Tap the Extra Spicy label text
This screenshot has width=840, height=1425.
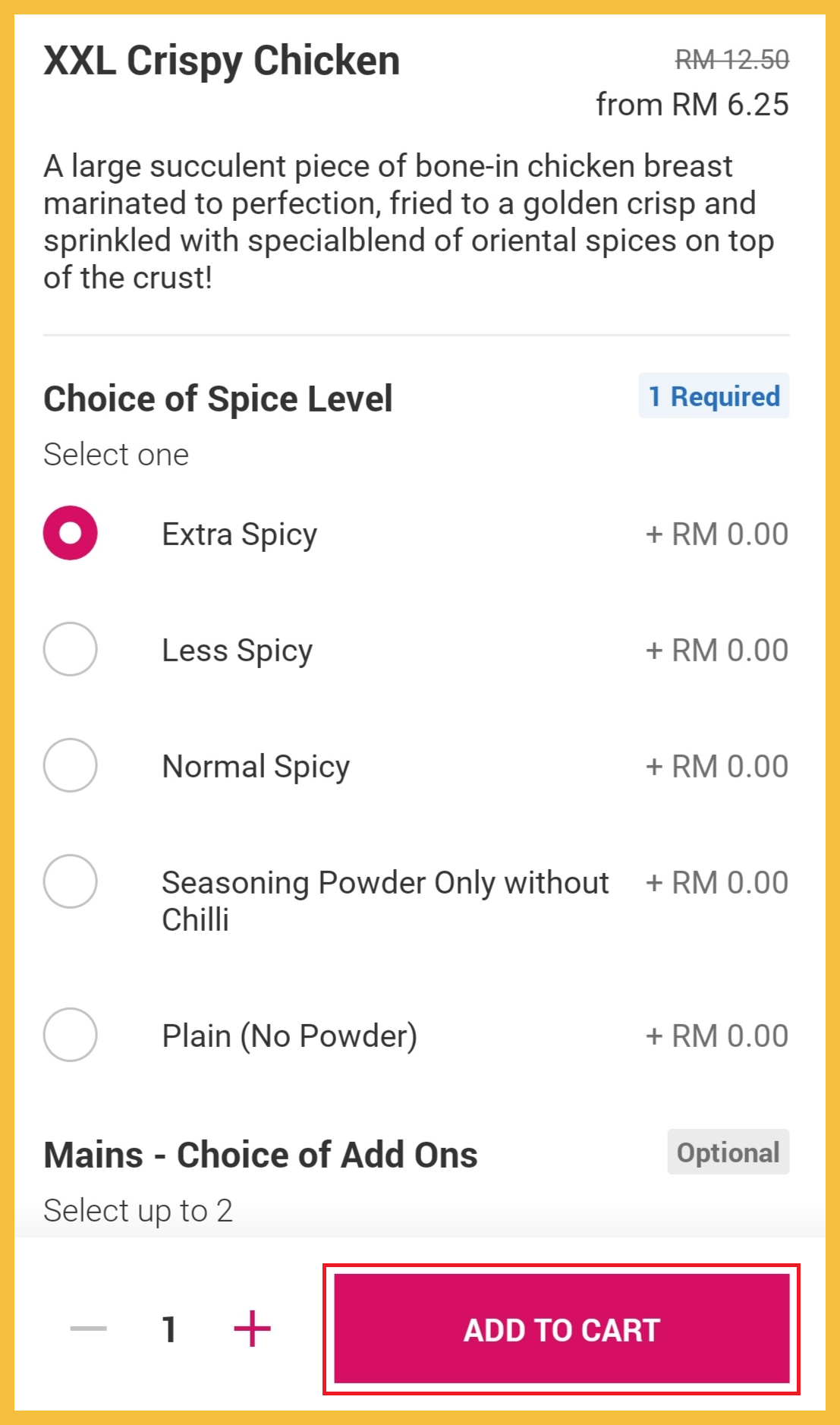(239, 534)
